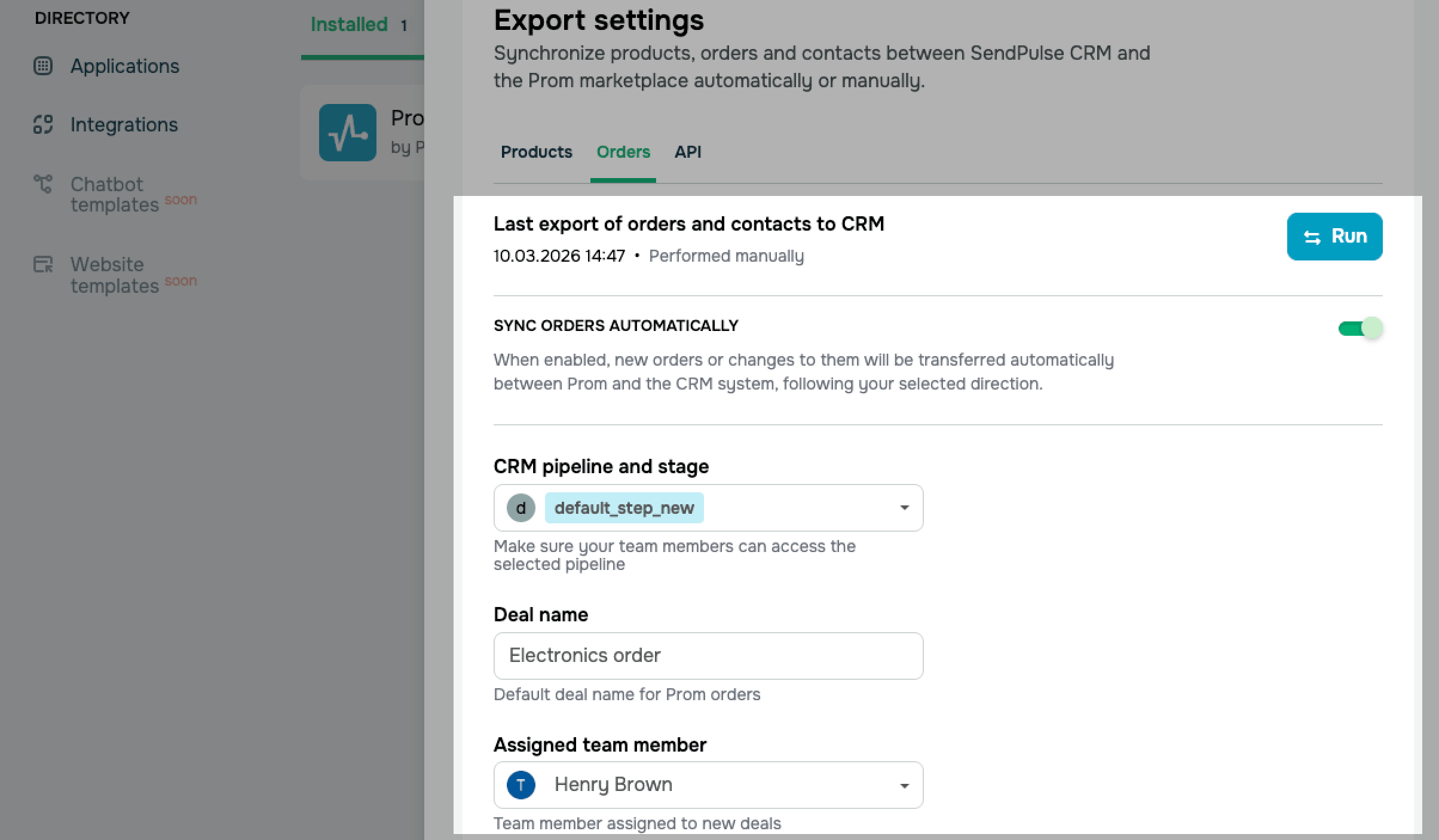This screenshot has height=840, width=1439.
Task: Open the API tab
Action: pos(687,152)
